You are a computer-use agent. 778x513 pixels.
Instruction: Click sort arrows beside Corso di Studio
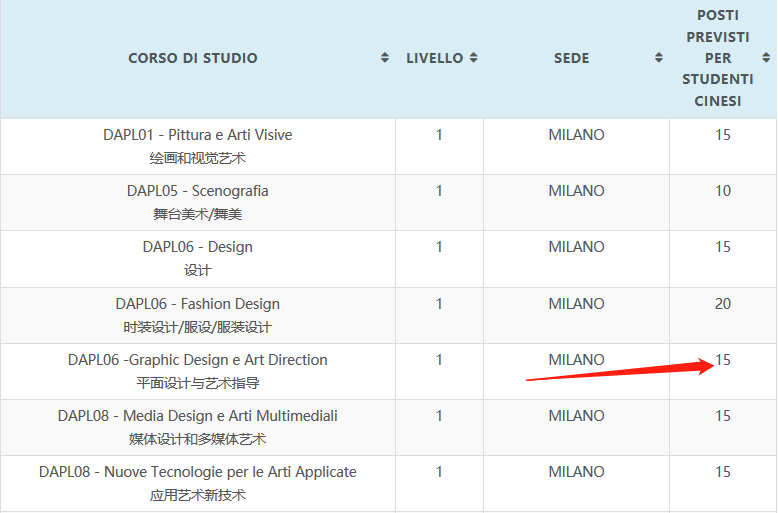point(385,58)
